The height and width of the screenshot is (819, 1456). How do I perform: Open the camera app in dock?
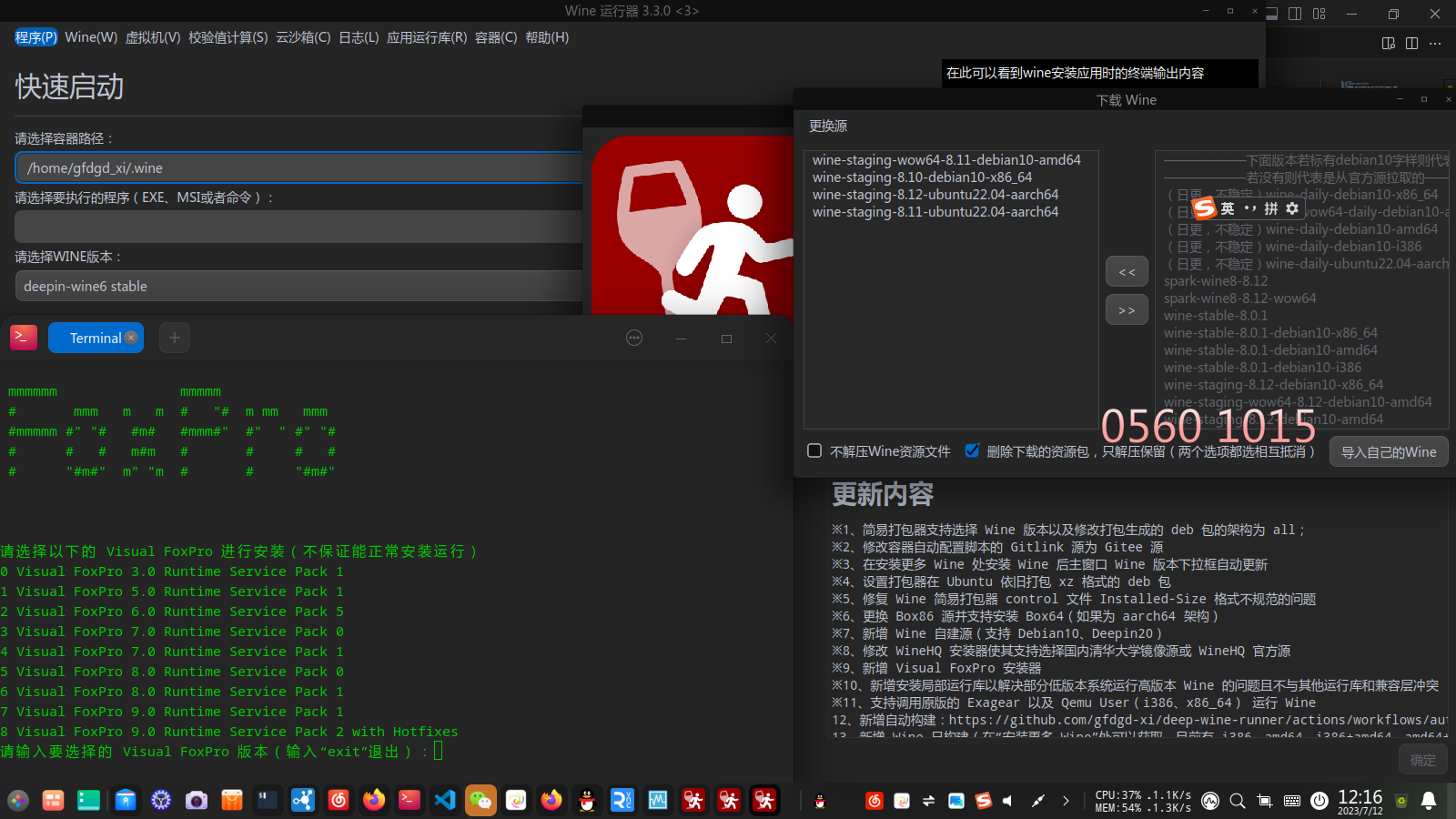pos(196,800)
